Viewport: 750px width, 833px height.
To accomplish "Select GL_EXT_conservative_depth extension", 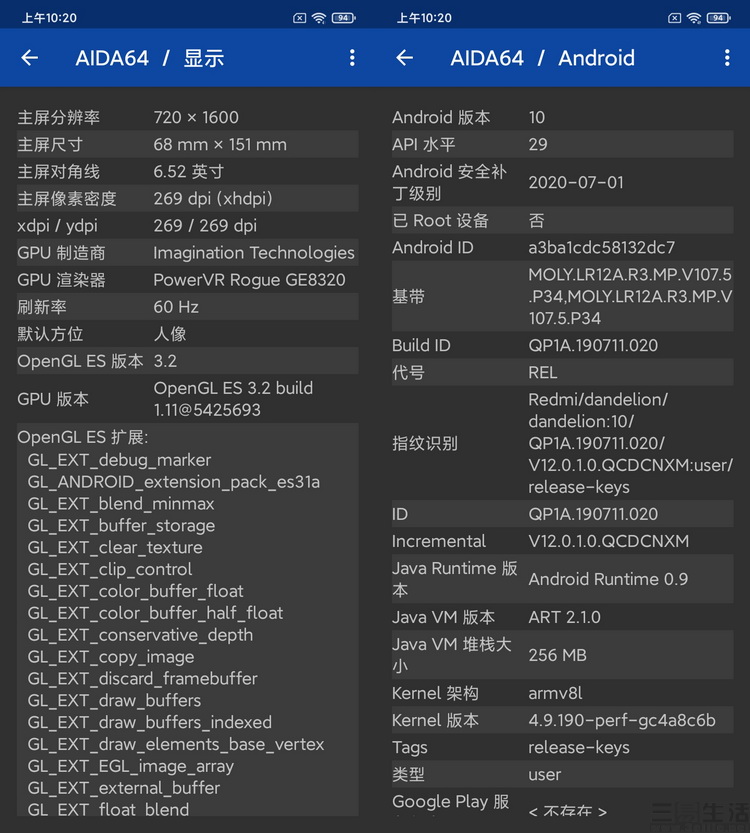I will [140, 634].
